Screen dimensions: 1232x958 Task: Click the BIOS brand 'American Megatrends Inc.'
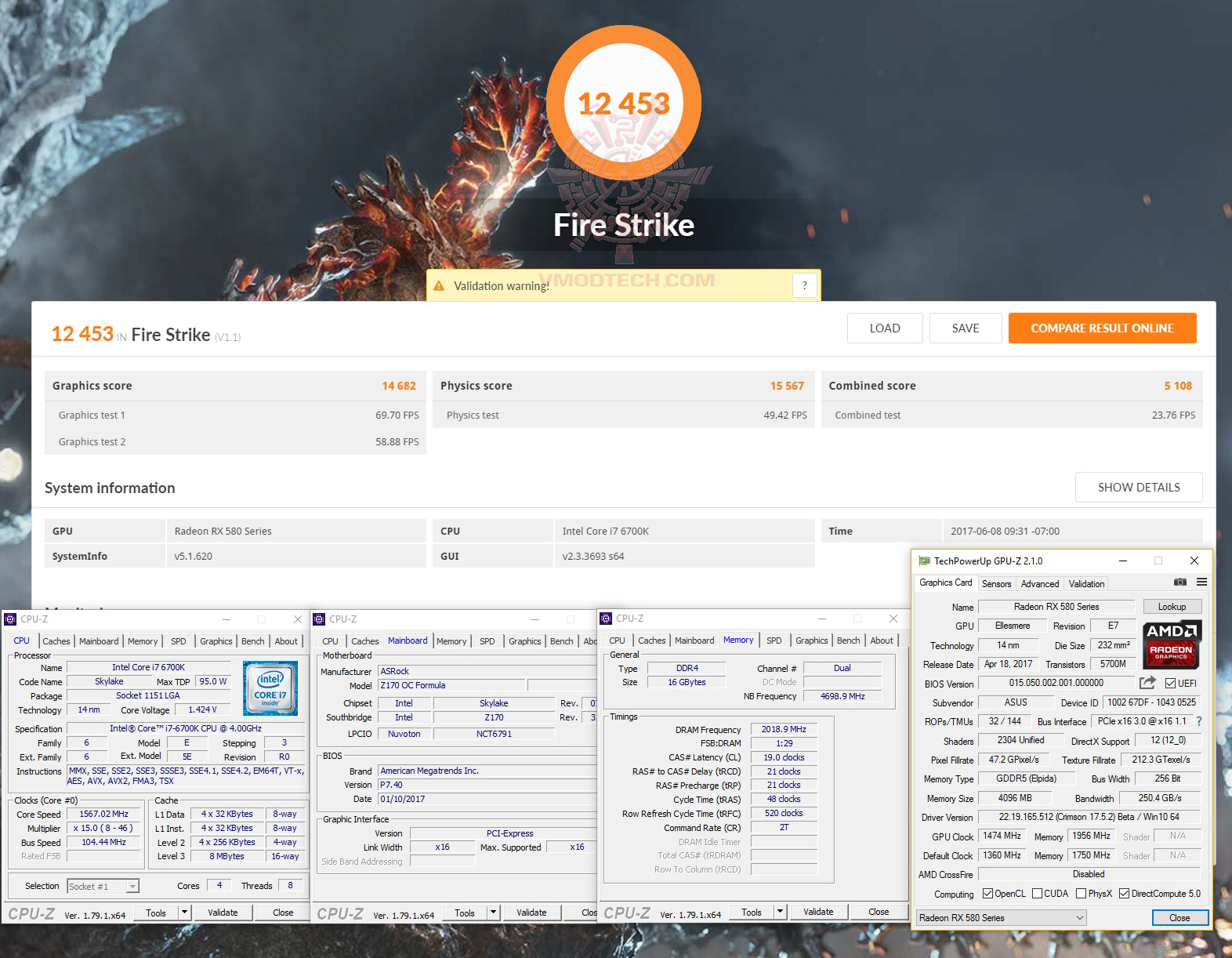click(x=487, y=771)
